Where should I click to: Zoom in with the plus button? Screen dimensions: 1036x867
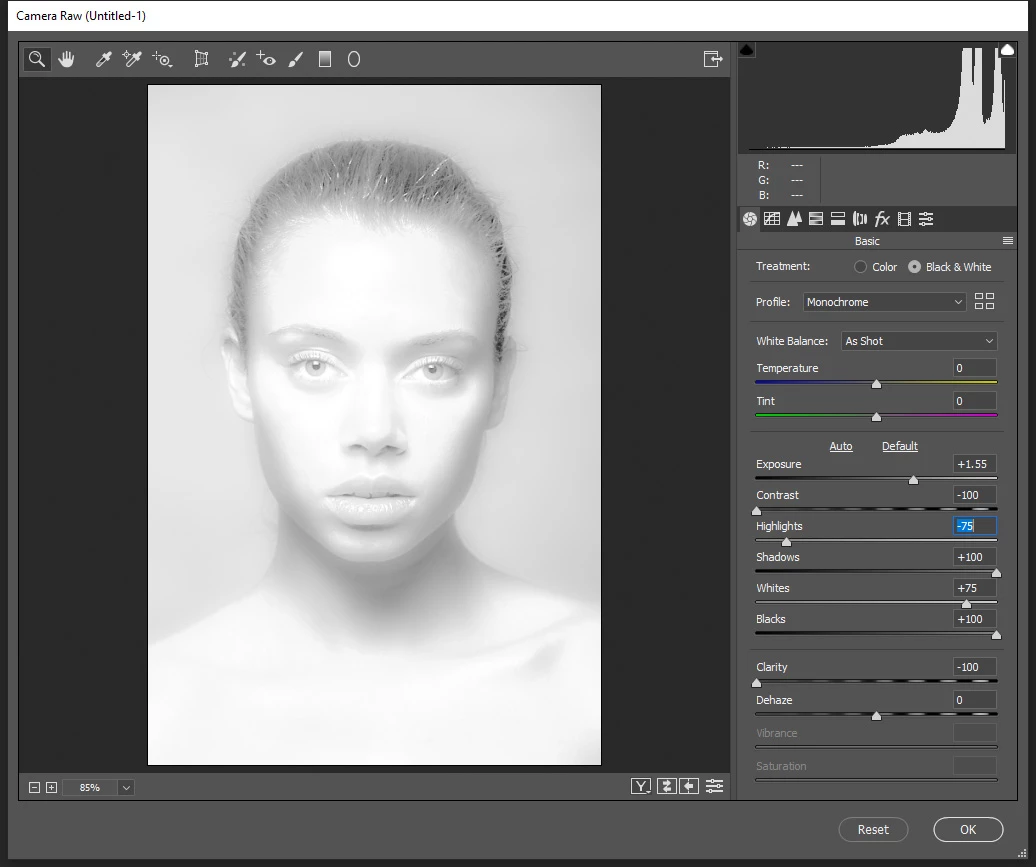pyautogui.click(x=52, y=787)
